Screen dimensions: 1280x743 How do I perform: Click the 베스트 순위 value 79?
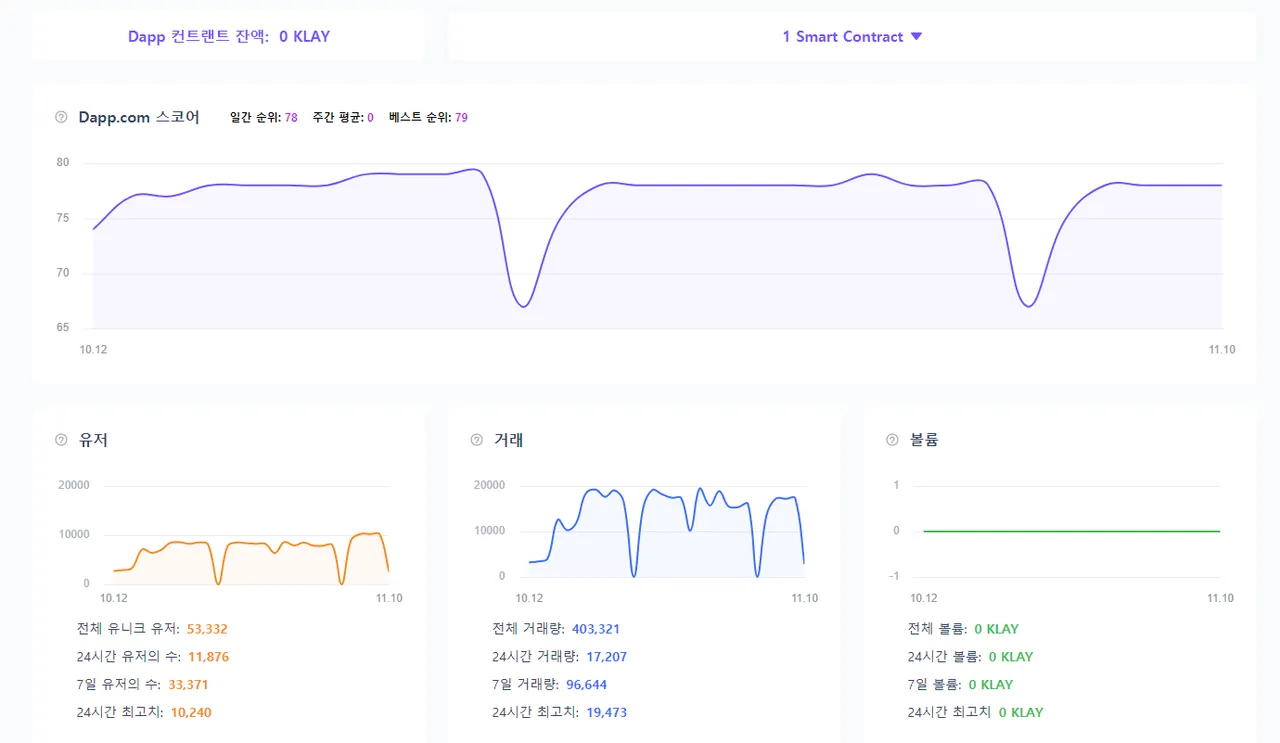coord(461,118)
